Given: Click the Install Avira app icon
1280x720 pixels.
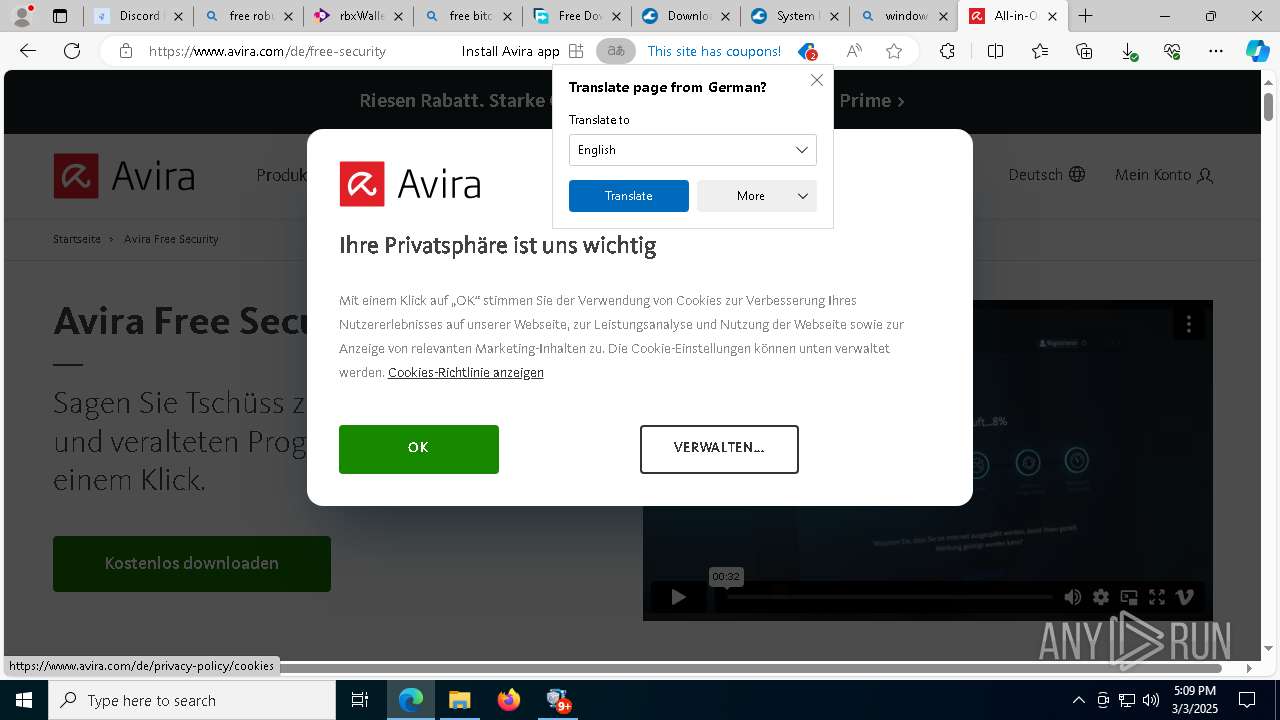Looking at the screenshot, I should (576, 51).
